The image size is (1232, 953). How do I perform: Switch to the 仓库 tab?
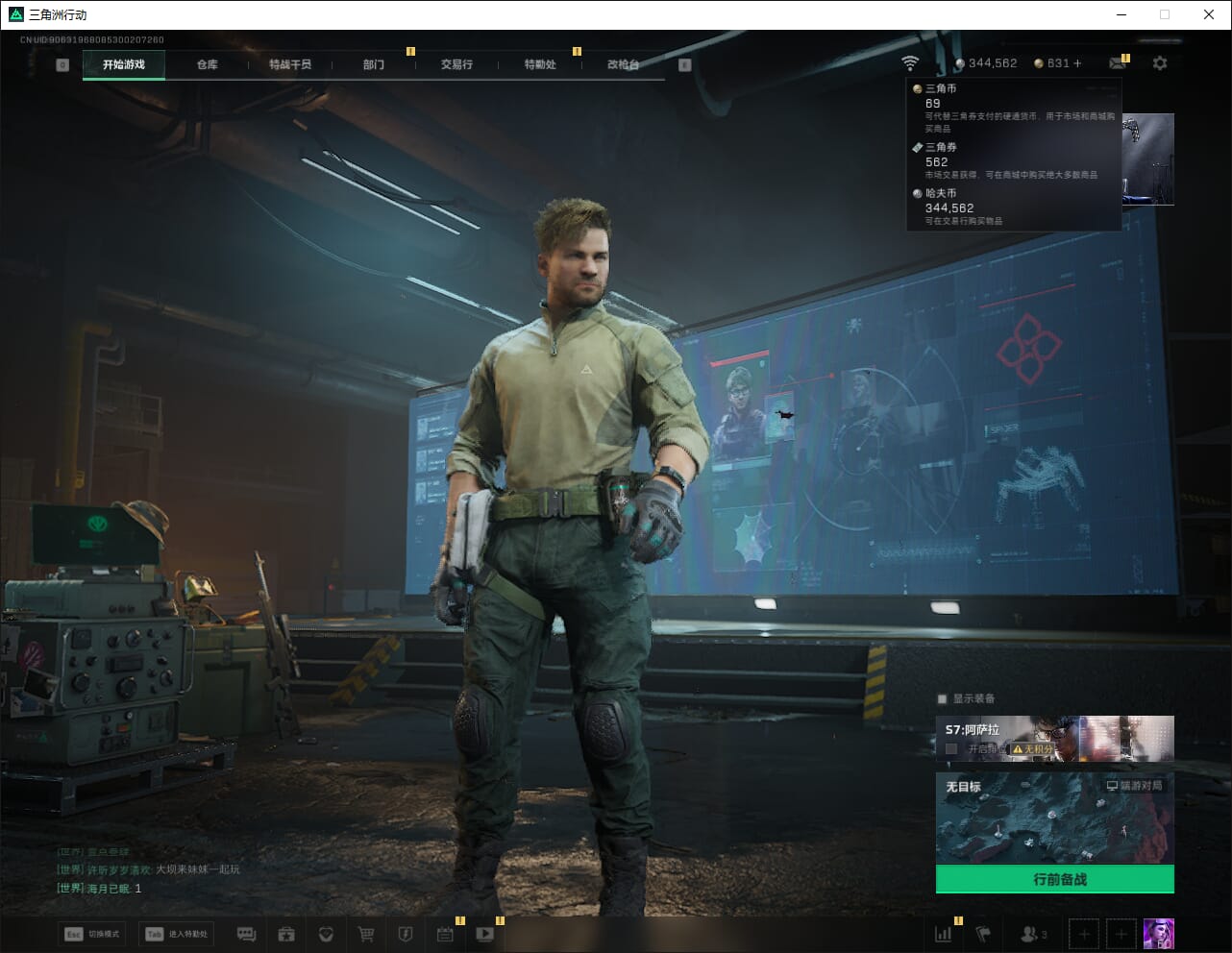point(207,64)
